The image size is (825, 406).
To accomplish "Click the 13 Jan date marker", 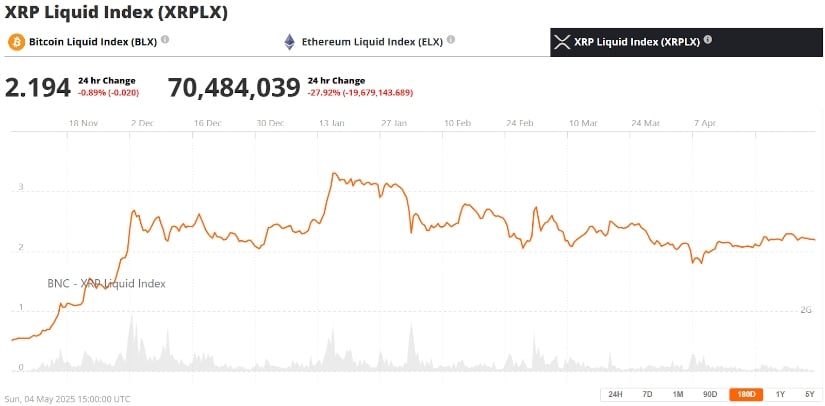I will point(332,123).
